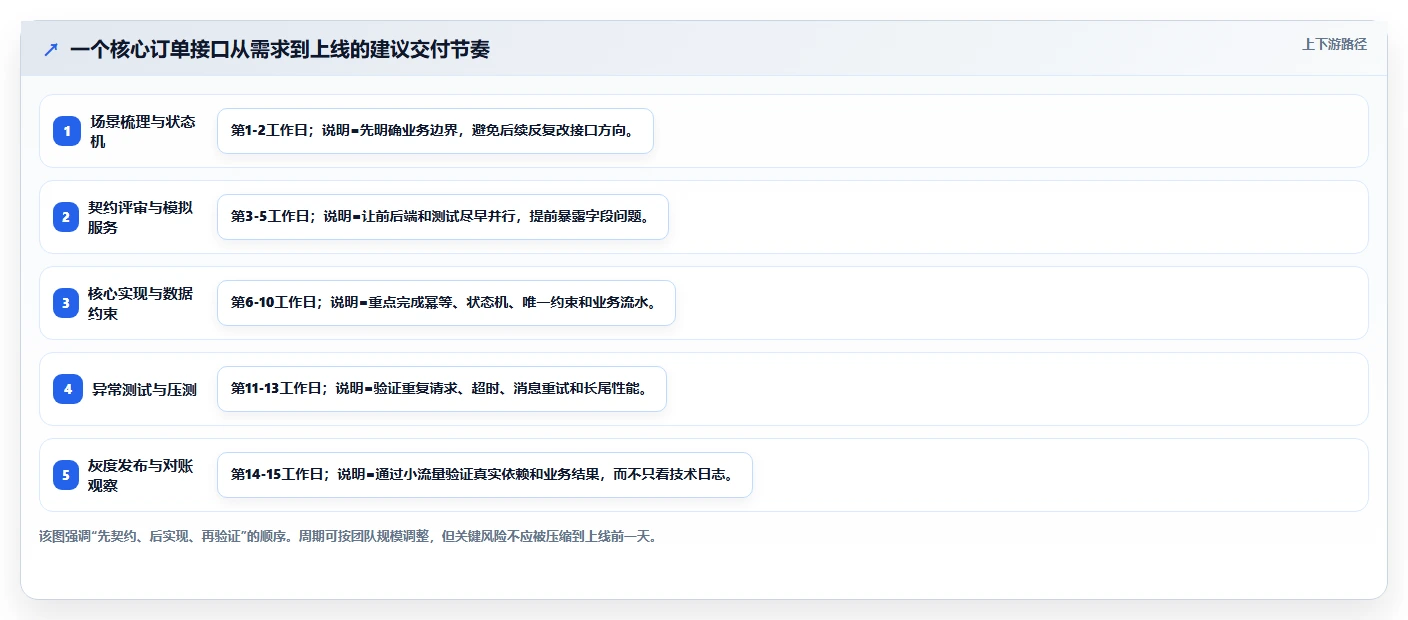Click the 核心实现与数据约束 step label
This screenshot has width=1408, height=620.
141,303
